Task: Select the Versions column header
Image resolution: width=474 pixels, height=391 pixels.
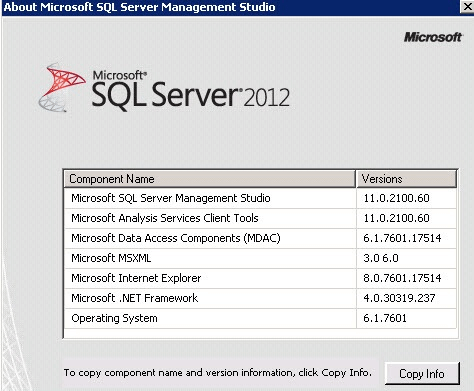Action: pos(406,179)
